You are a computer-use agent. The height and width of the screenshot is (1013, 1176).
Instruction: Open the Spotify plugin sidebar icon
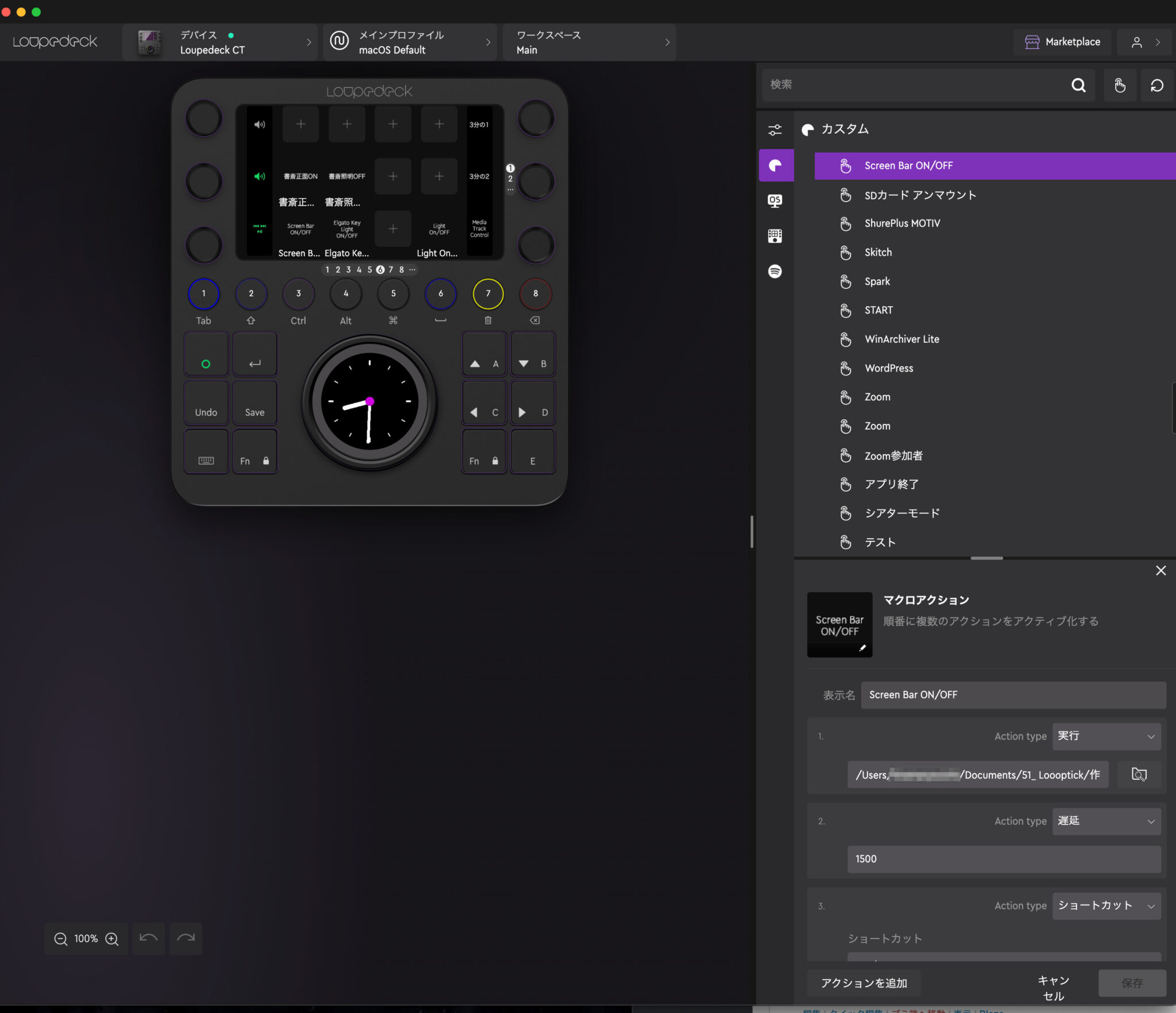pyautogui.click(x=775, y=271)
